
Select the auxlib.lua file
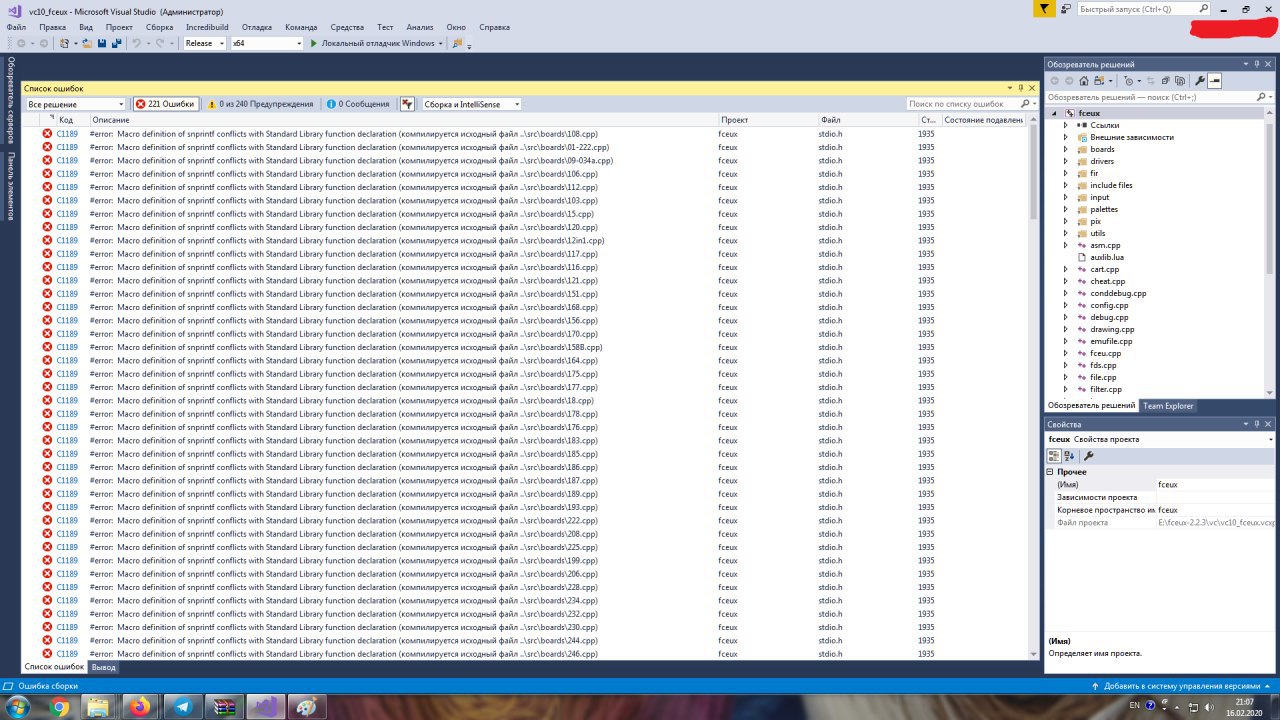(x=1106, y=257)
